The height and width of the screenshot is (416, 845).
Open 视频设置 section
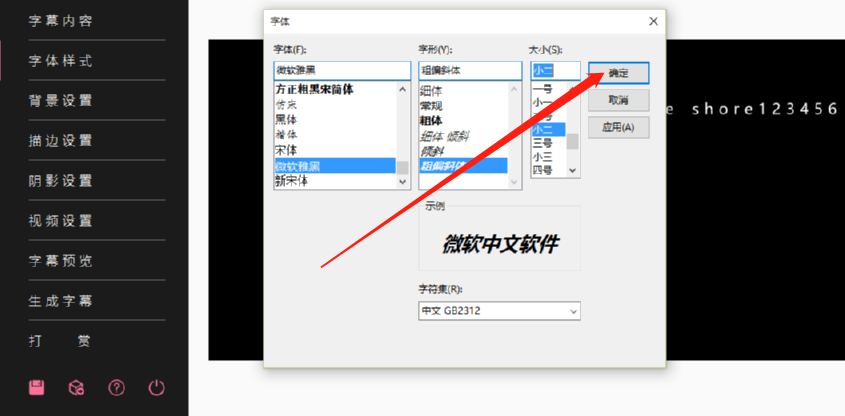61,220
